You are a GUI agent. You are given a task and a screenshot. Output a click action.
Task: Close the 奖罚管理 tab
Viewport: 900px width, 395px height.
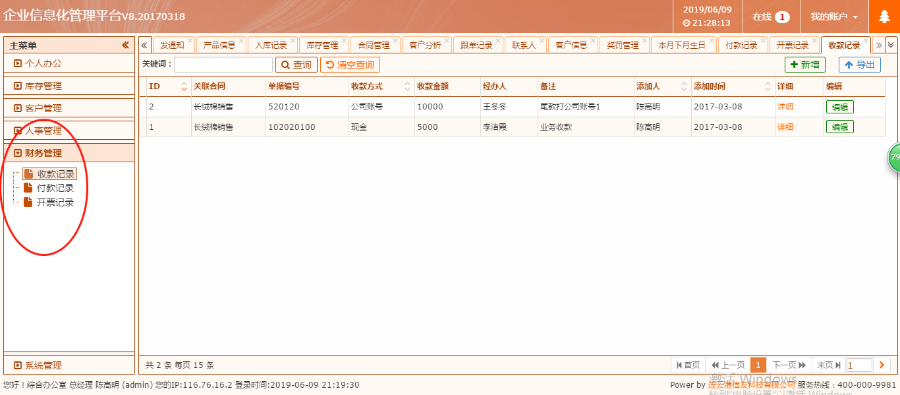[644, 40]
